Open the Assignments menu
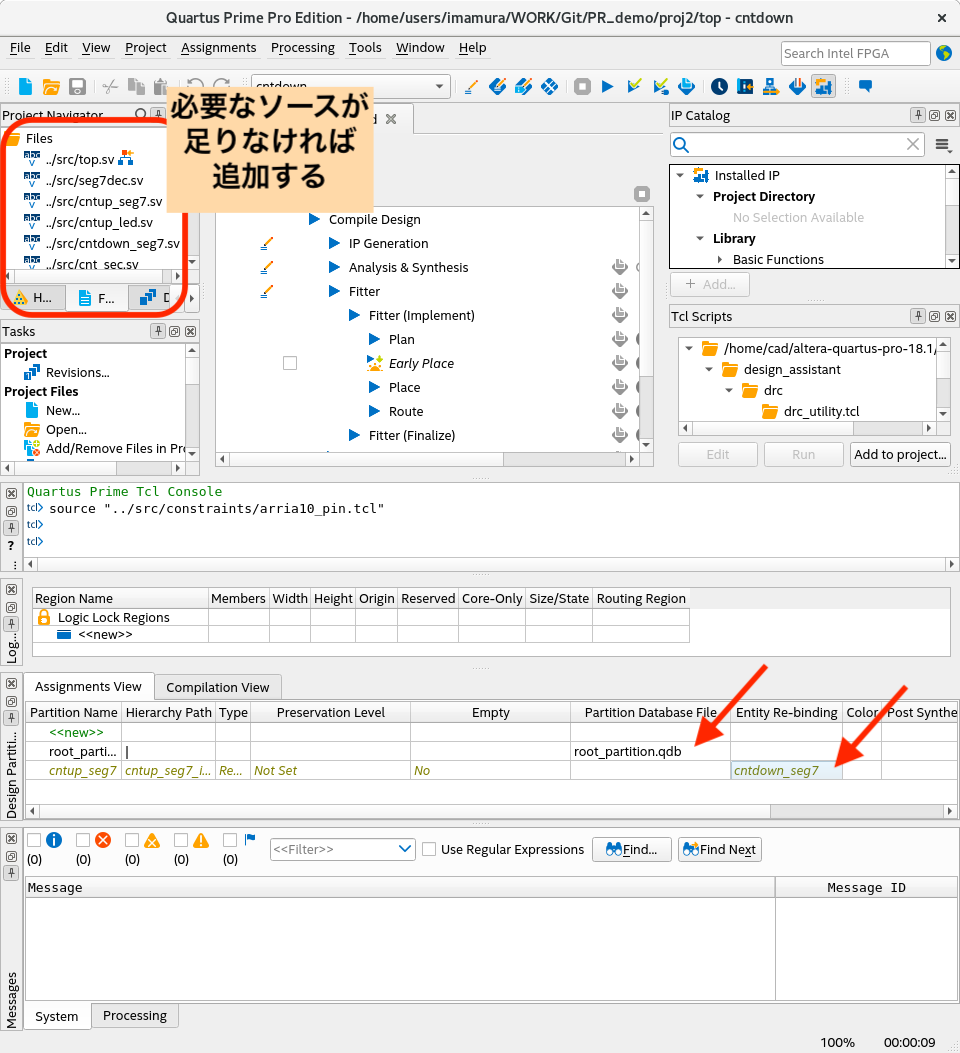Viewport: 960px width, 1053px height. click(218, 48)
